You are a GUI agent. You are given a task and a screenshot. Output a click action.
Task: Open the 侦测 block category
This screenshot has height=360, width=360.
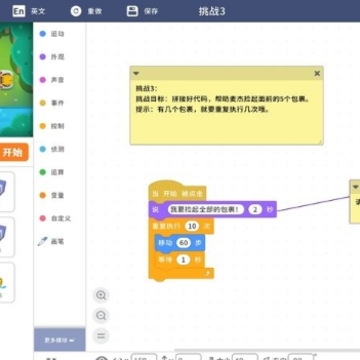pyautogui.click(x=52, y=149)
